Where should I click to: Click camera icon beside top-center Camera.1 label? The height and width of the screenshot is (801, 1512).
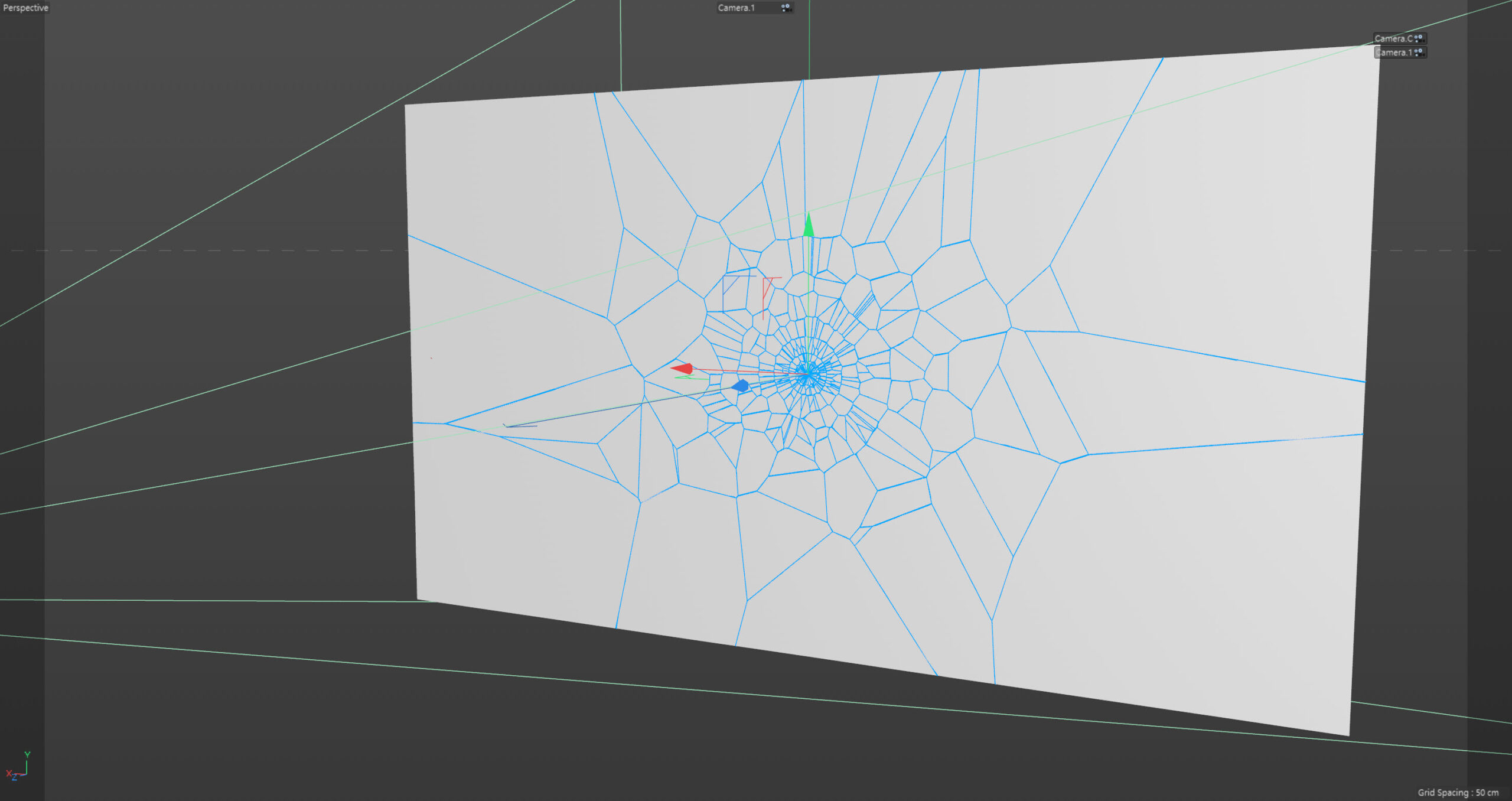click(786, 8)
